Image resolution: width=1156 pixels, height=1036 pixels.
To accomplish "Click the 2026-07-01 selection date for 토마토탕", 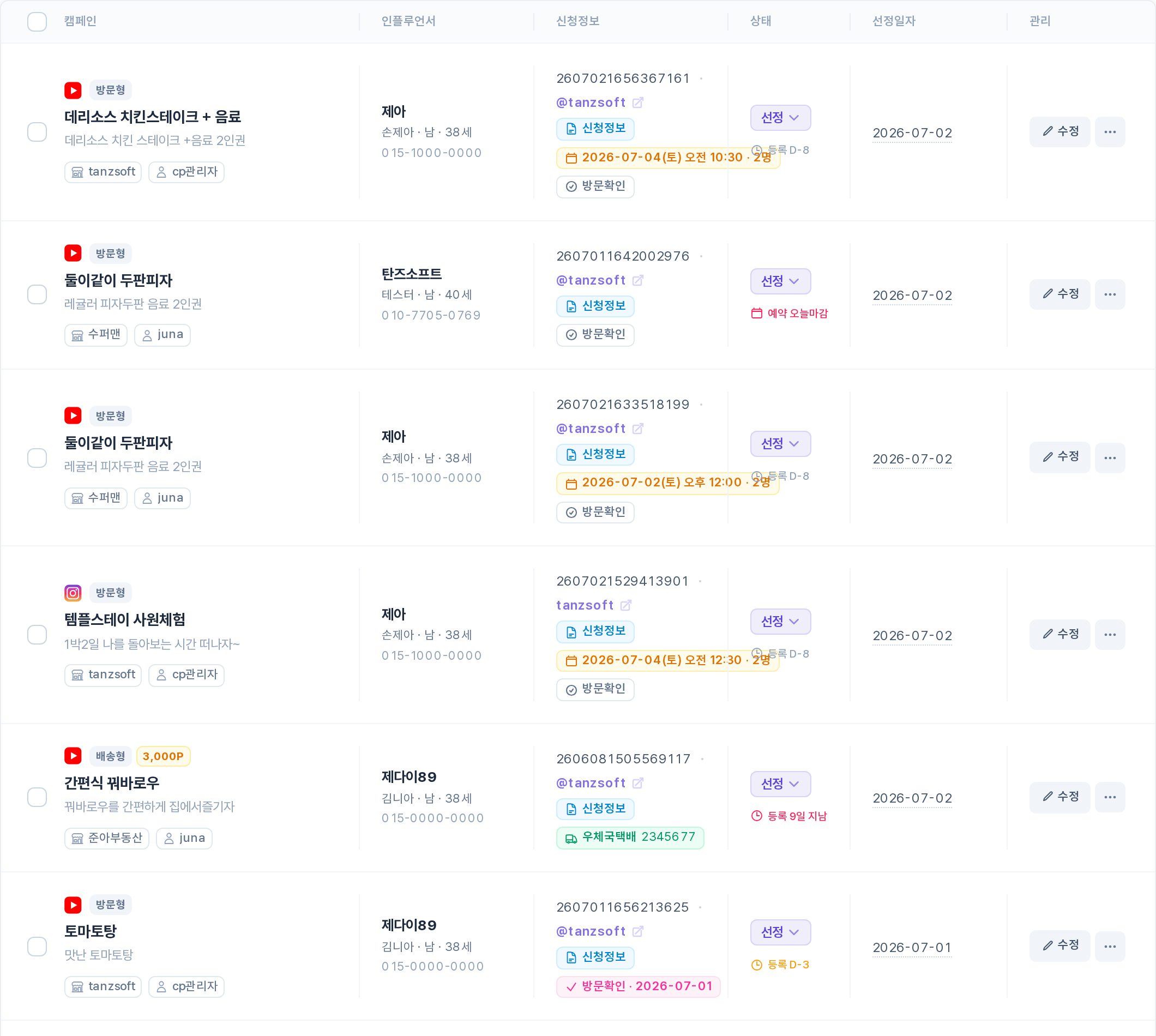I will coord(912,948).
